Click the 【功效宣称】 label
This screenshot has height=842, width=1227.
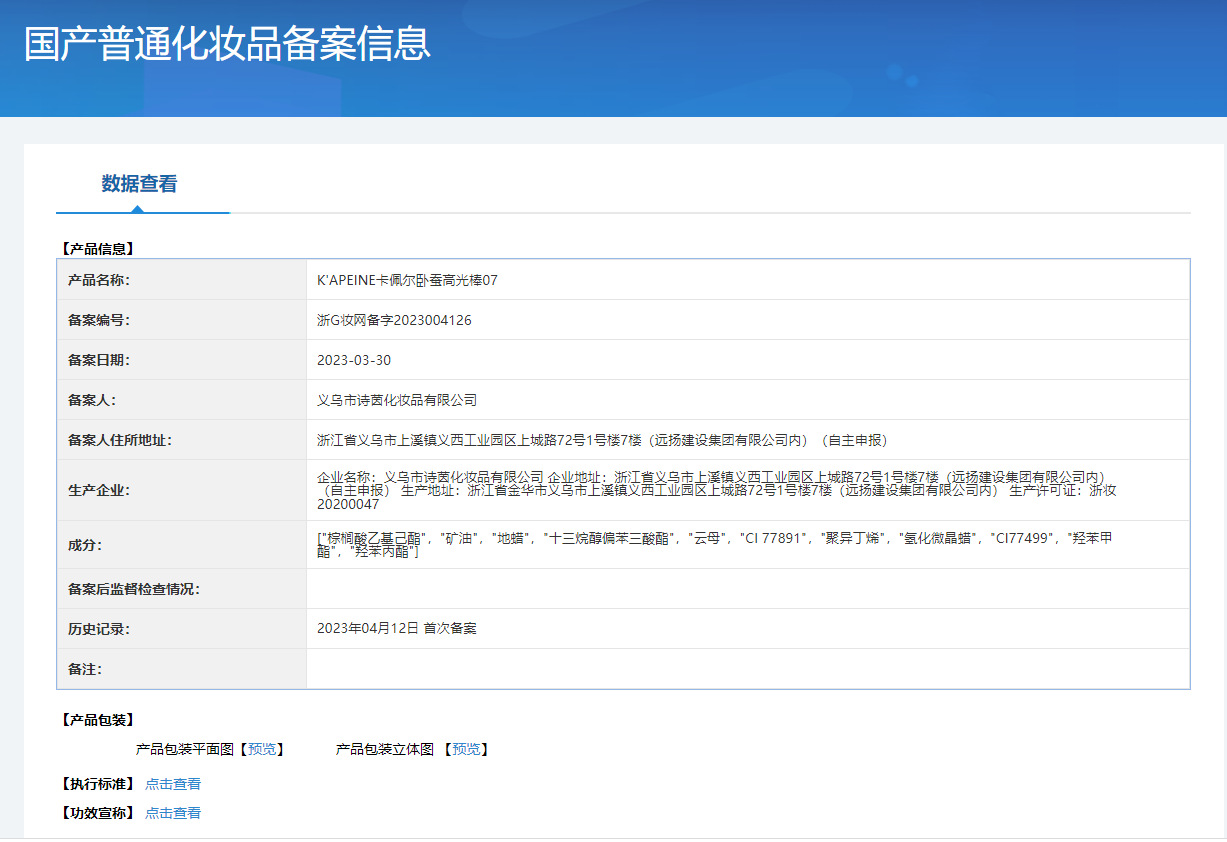click(97, 813)
